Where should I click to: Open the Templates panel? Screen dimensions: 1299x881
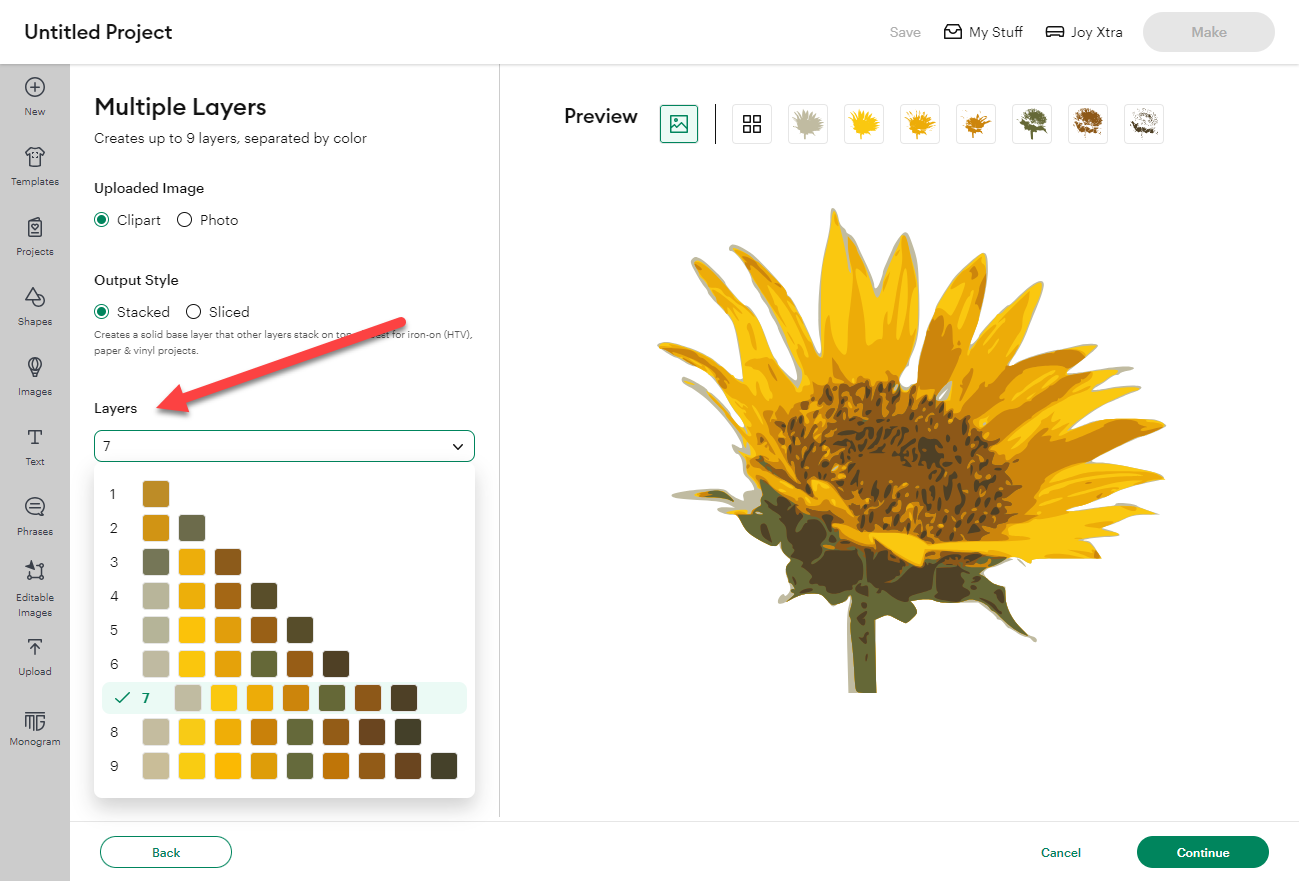34,166
